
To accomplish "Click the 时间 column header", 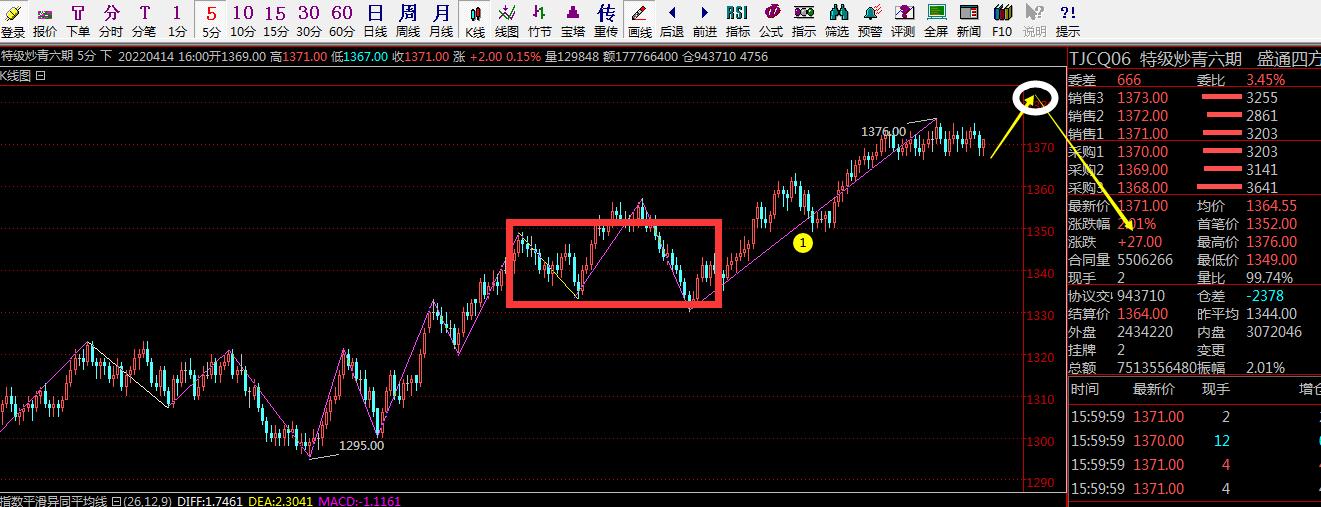I will coord(1084,389).
